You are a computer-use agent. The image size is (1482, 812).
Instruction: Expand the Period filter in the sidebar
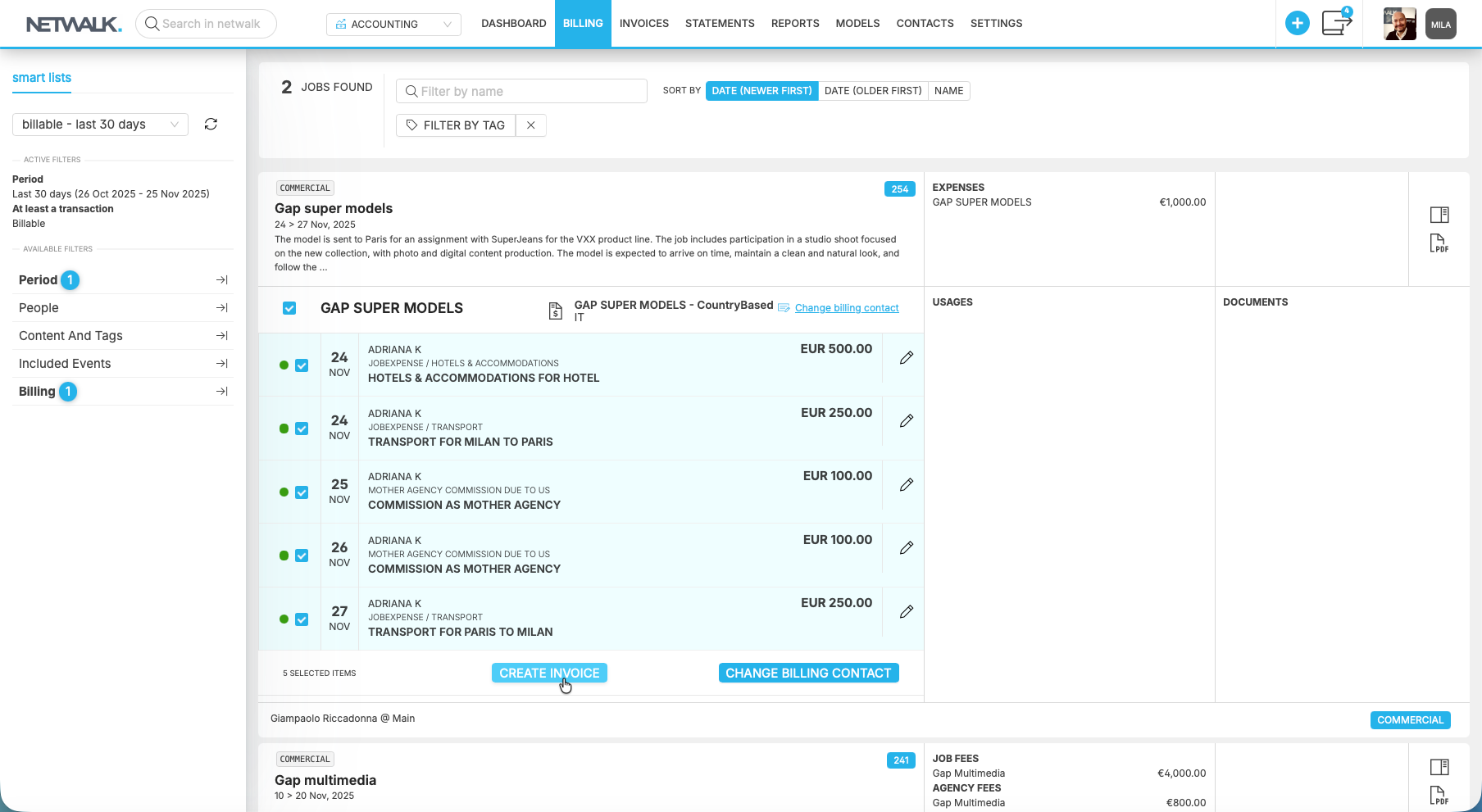221,279
